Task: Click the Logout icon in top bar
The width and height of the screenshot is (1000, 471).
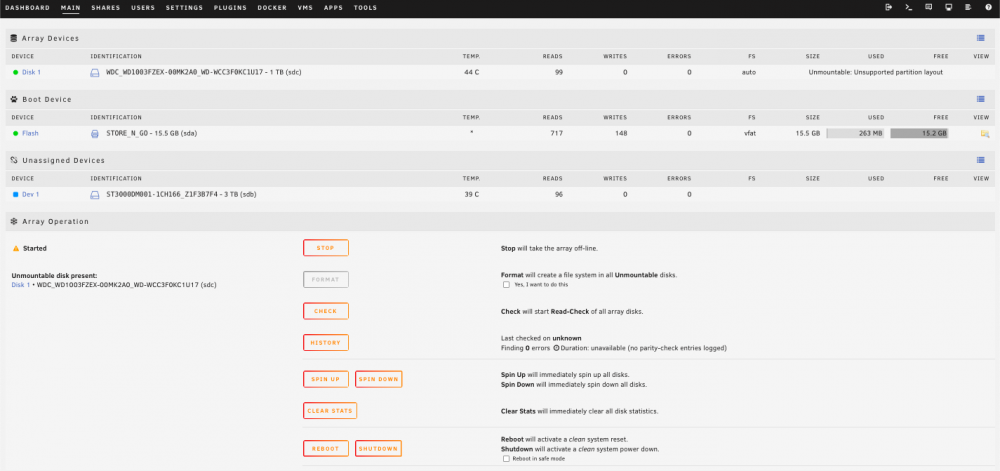Action: [x=889, y=8]
